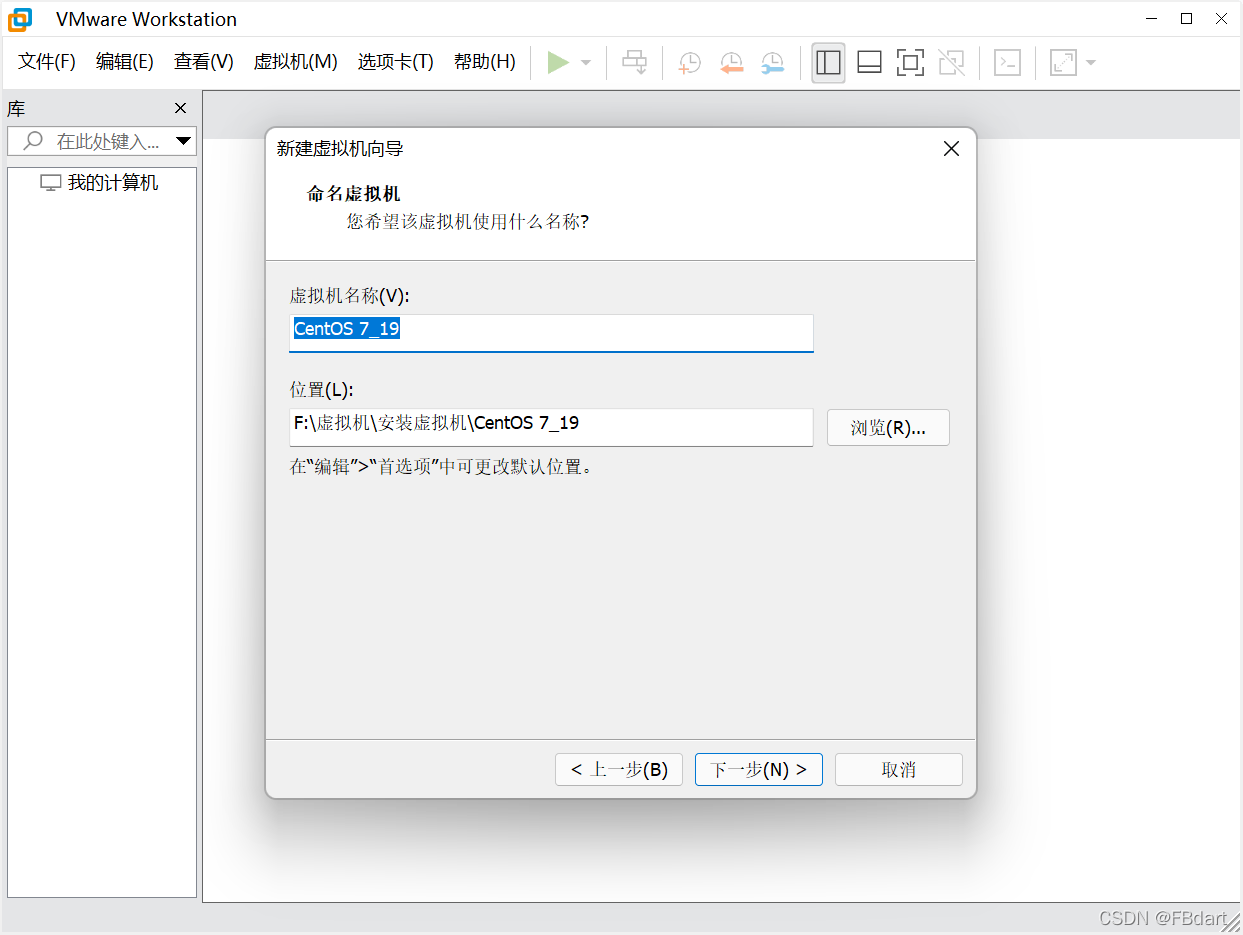The image size is (1243, 935).
Task: Power on the virtual machine
Action: pos(559,62)
